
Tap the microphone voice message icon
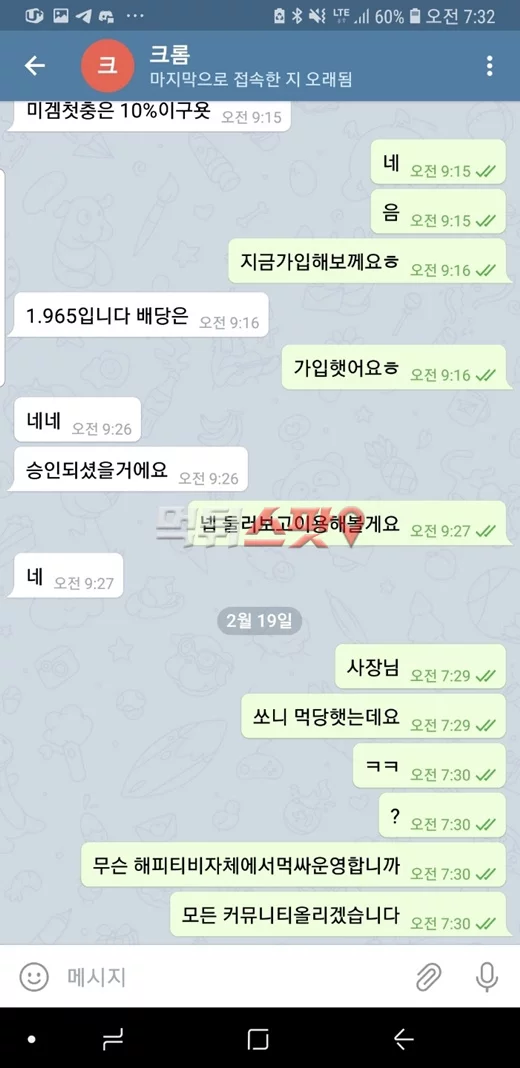click(x=486, y=977)
